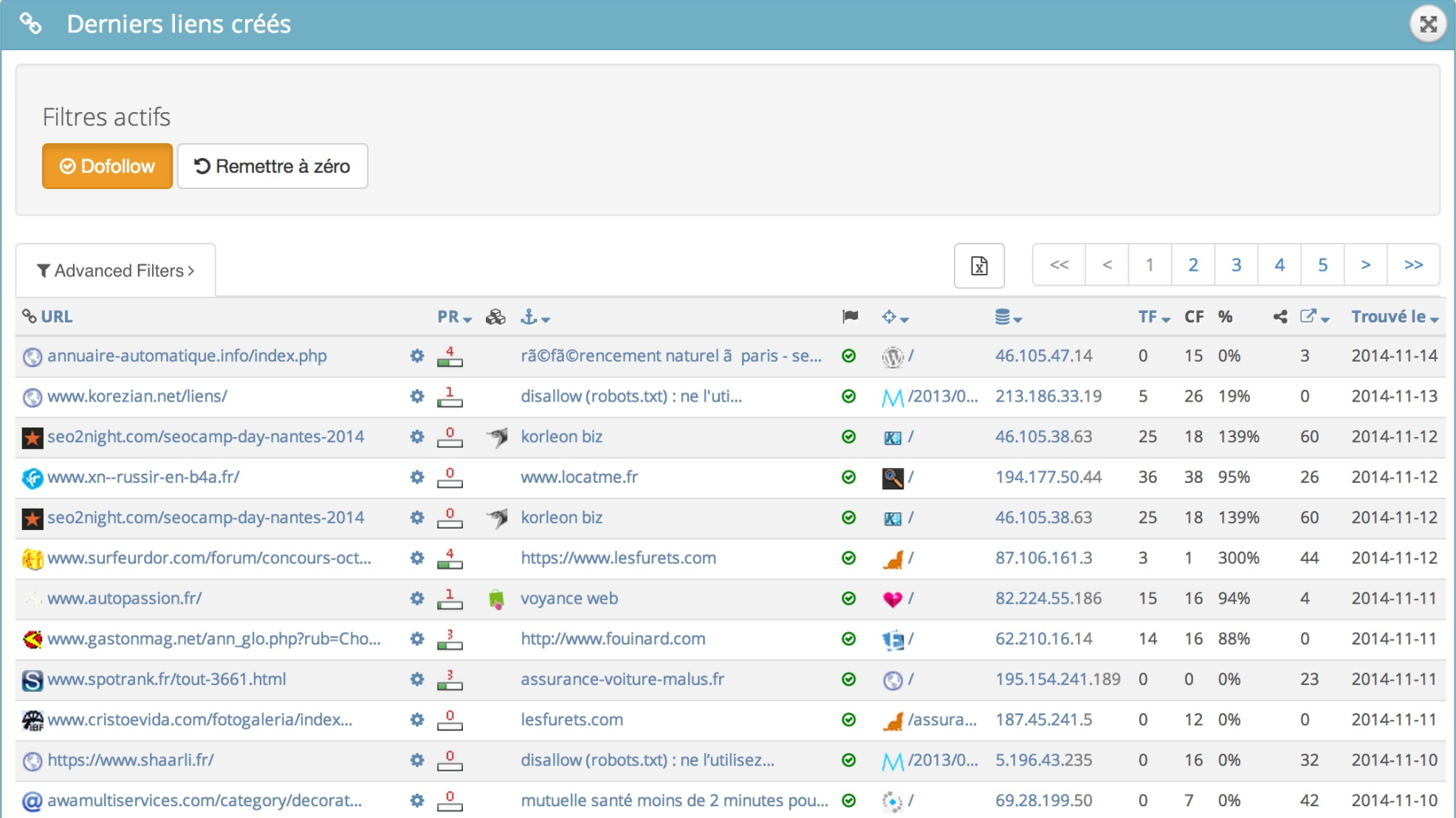Click the export/download icon button
This screenshot has width=1456, height=818.
pyautogui.click(x=980, y=265)
